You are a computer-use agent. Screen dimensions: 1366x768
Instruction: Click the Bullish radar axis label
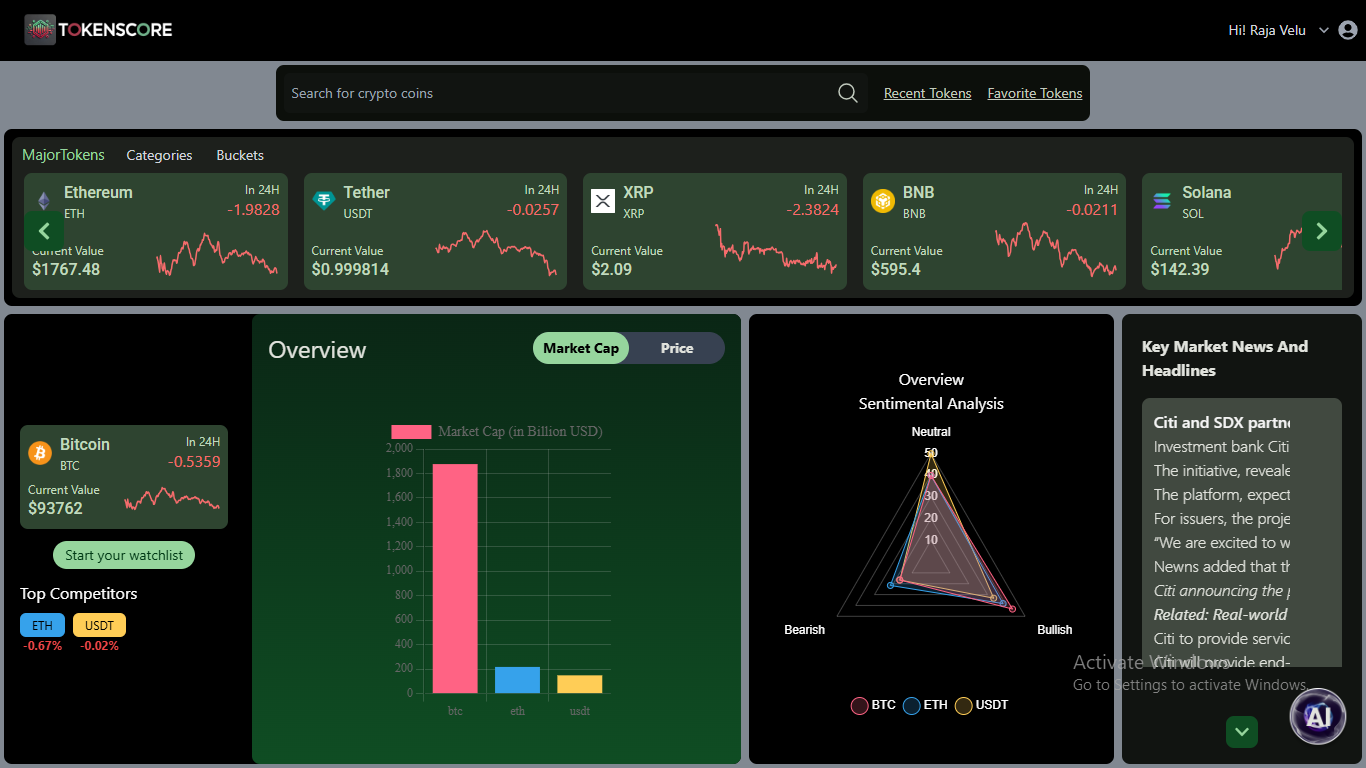(x=1054, y=630)
